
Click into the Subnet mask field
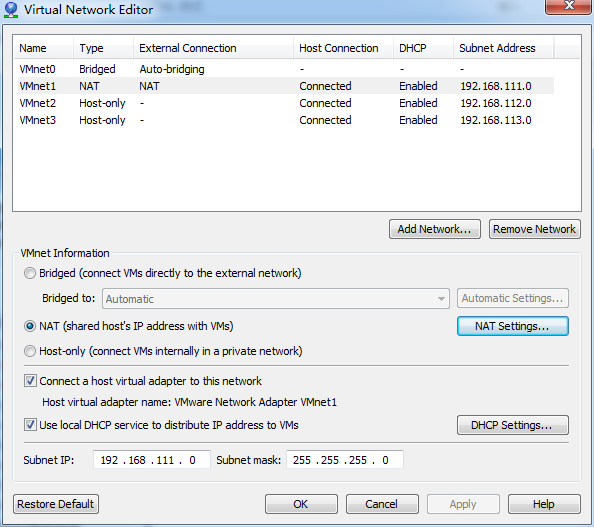coord(345,460)
